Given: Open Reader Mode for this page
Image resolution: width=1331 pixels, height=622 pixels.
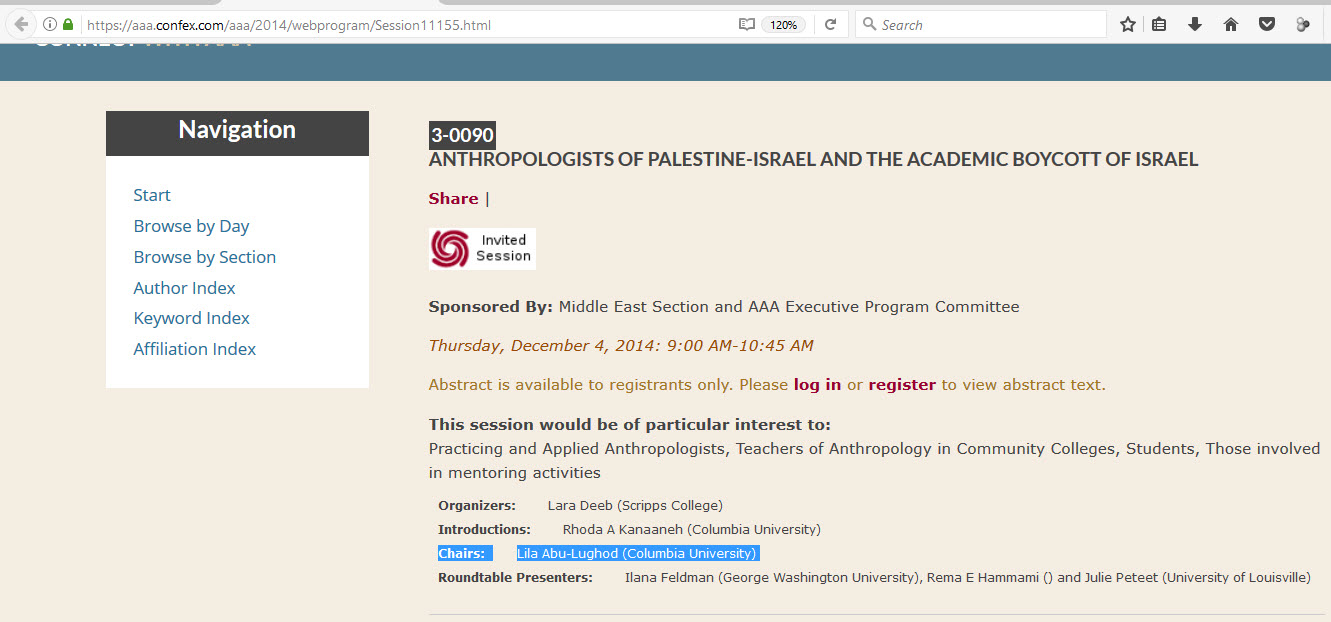Looking at the screenshot, I should tap(746, 23).
